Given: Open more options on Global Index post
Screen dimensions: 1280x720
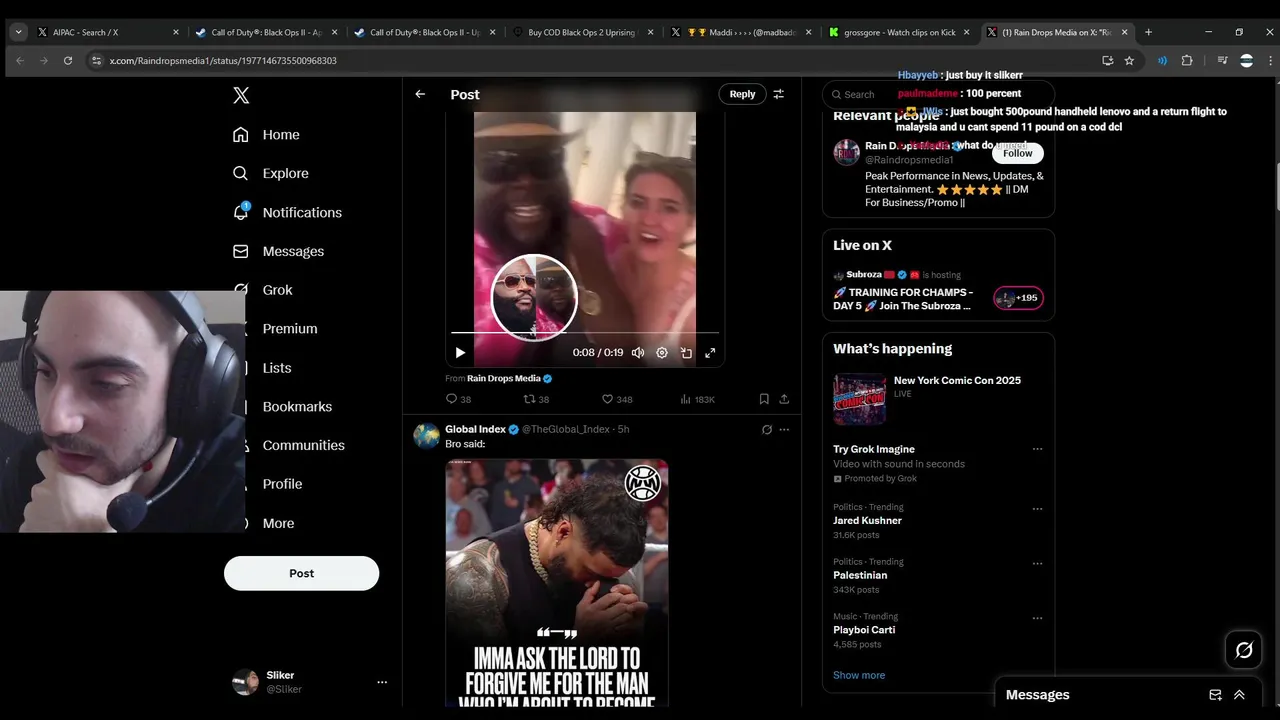Looking at the screenshot, I should pyautogui.click(x=784, y=429).
